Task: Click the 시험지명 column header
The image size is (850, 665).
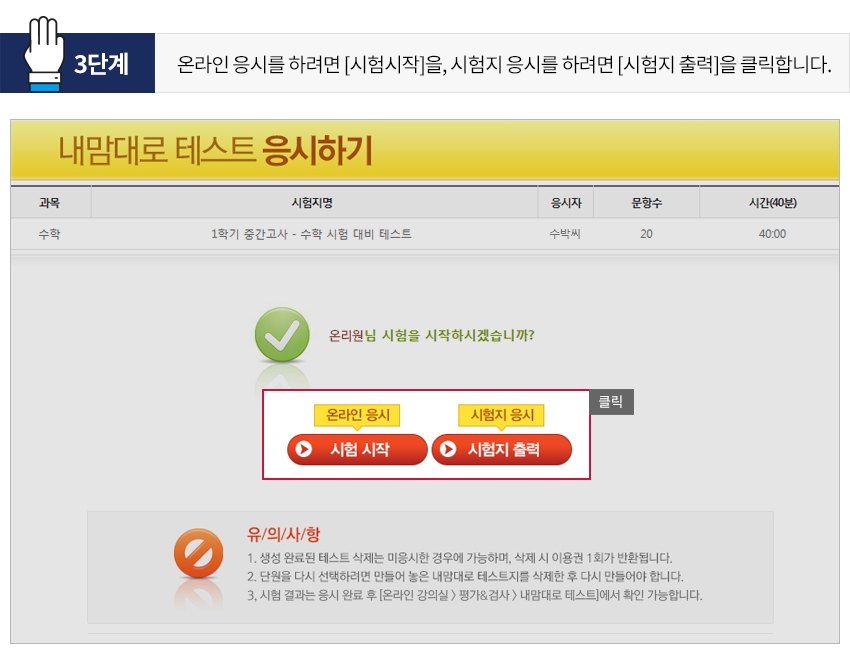Action: (x=311, y=203)
